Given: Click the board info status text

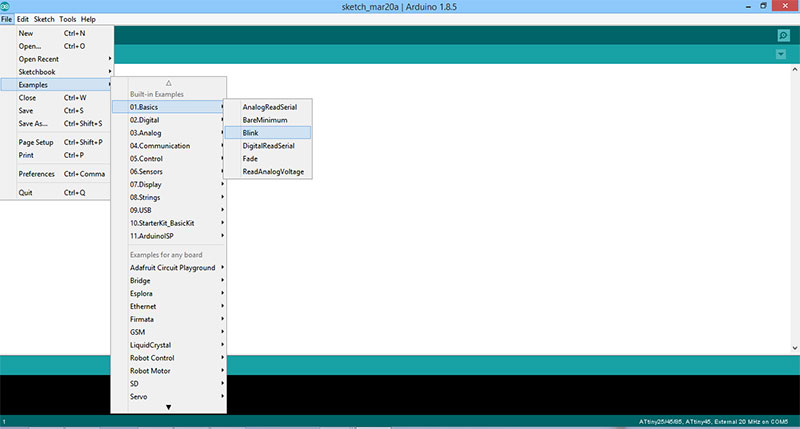Looking at the screenshot, I should point(713,422).
